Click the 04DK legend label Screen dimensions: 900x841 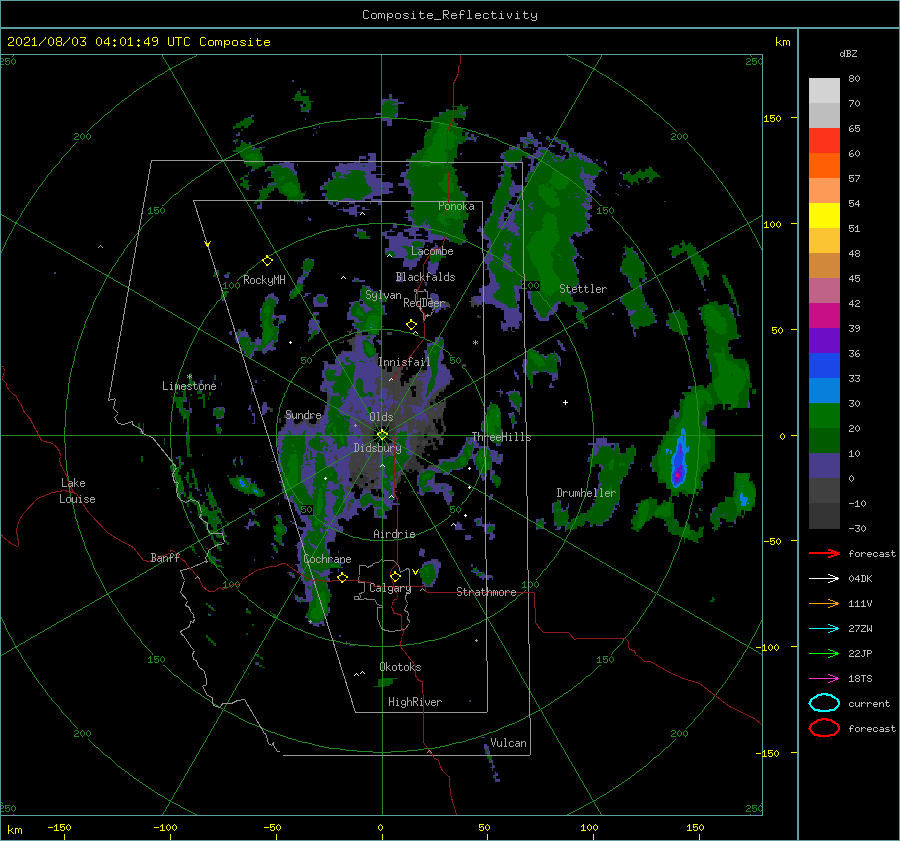860,579
